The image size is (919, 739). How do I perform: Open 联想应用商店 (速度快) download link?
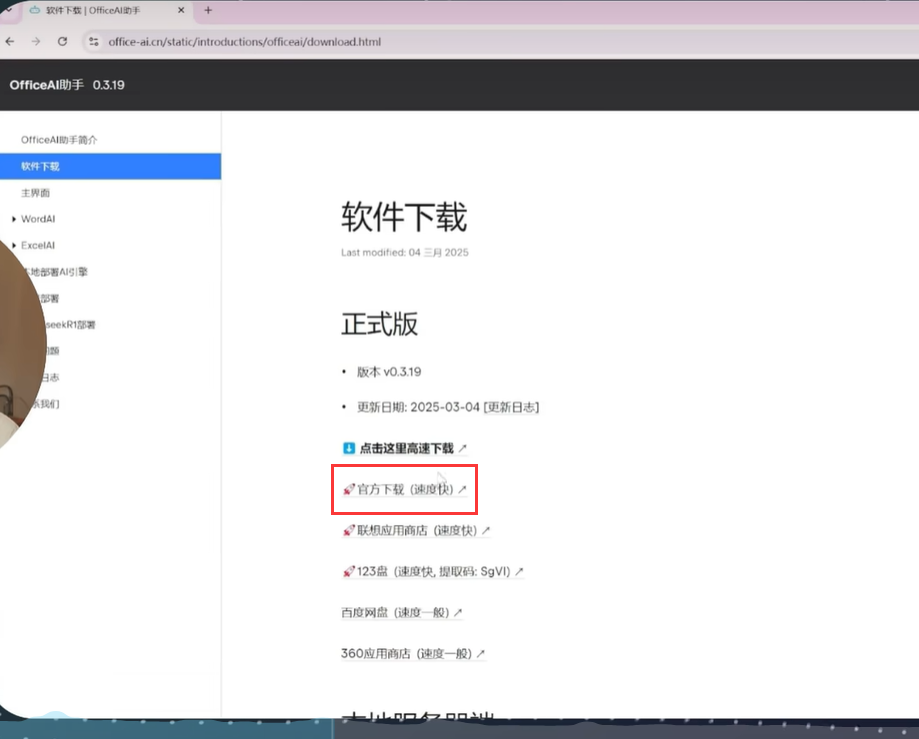click(x=416, y=530)
